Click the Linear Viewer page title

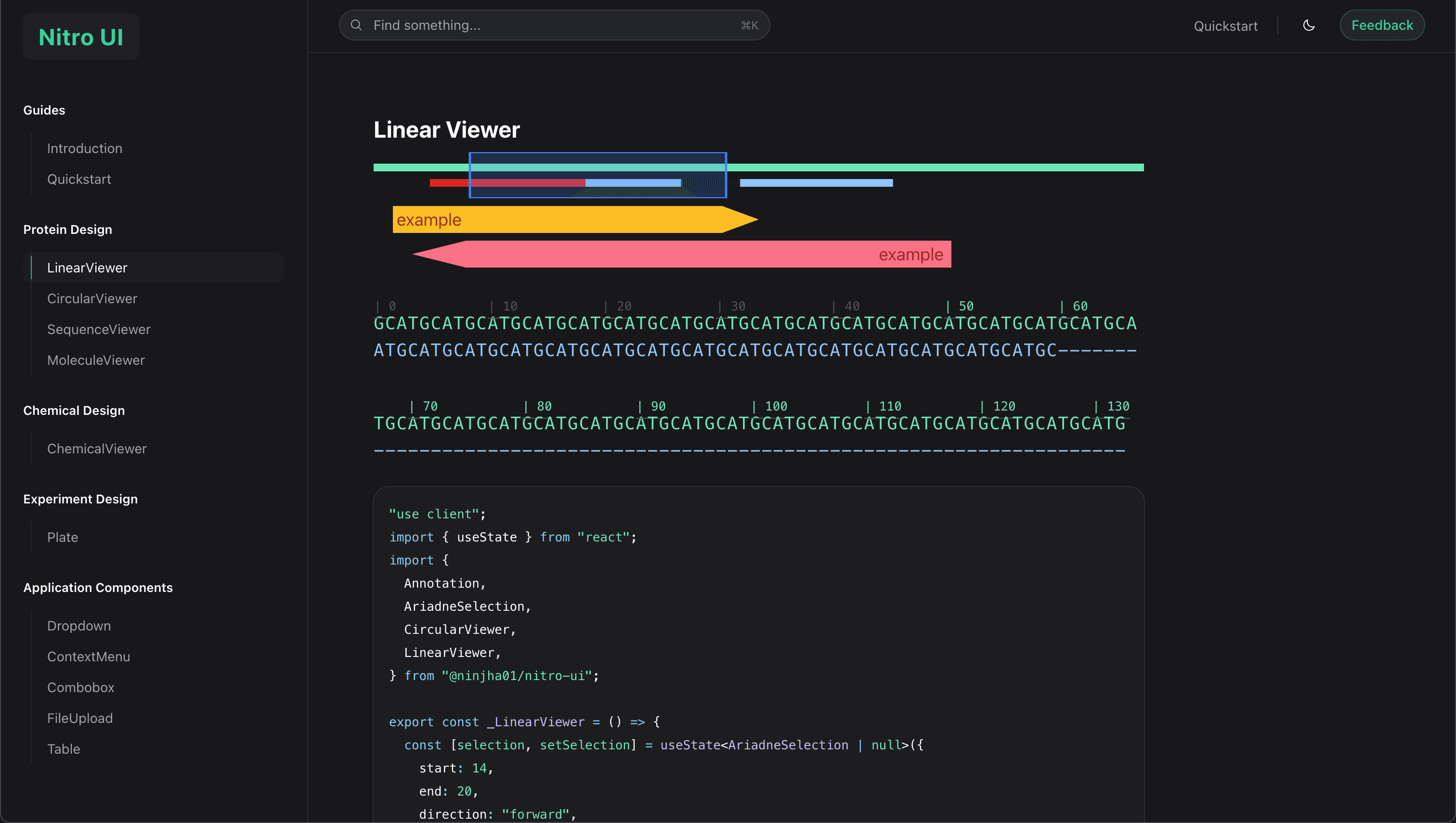pos(447,129)
